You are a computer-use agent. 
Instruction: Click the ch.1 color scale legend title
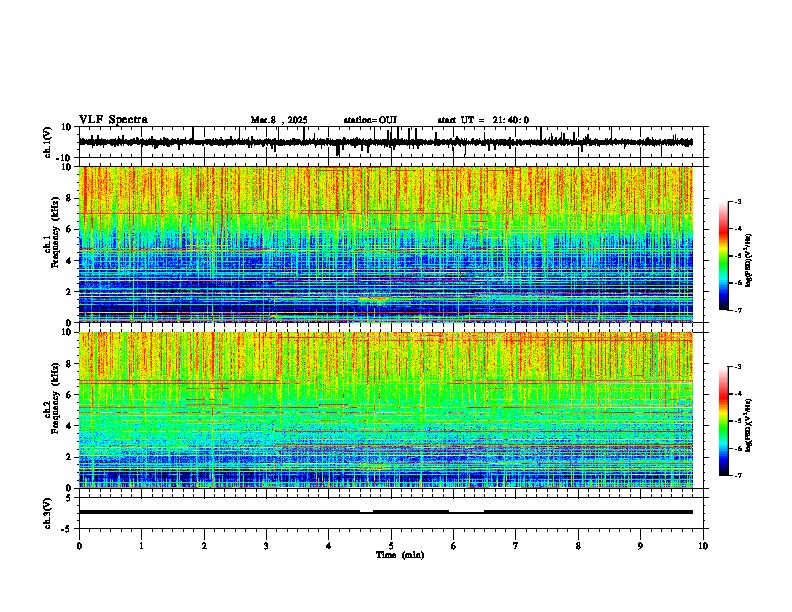pyautogui.click(x=749, y=260)
